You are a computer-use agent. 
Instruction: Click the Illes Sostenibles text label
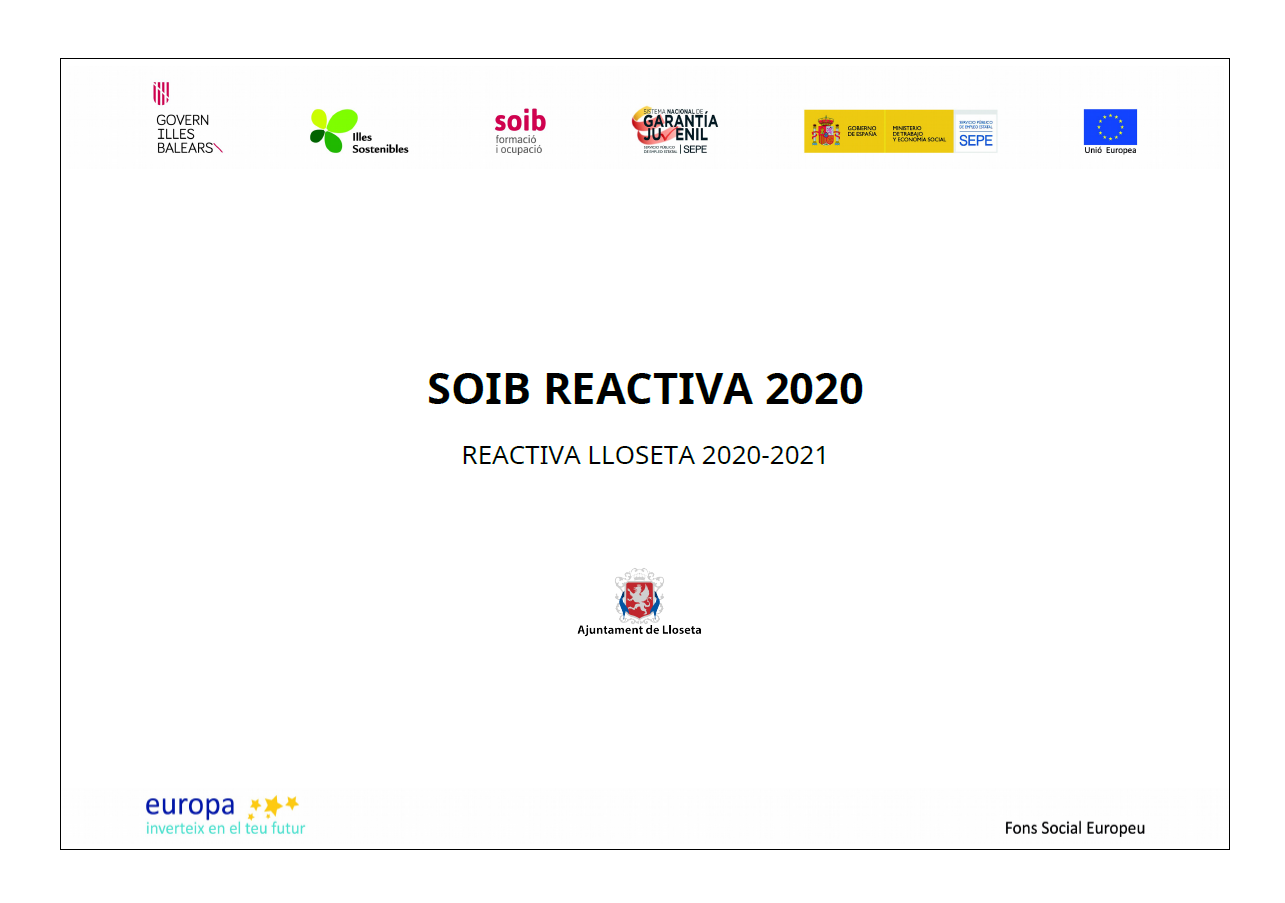380,143
